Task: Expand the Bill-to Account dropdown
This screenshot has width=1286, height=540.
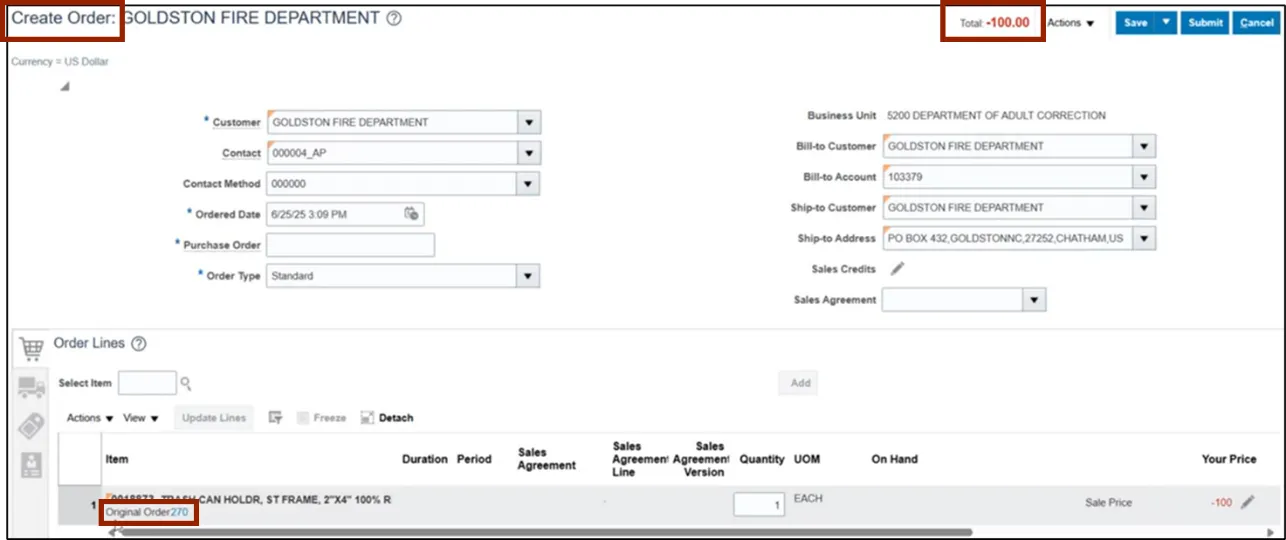Action: point(1145,177)
